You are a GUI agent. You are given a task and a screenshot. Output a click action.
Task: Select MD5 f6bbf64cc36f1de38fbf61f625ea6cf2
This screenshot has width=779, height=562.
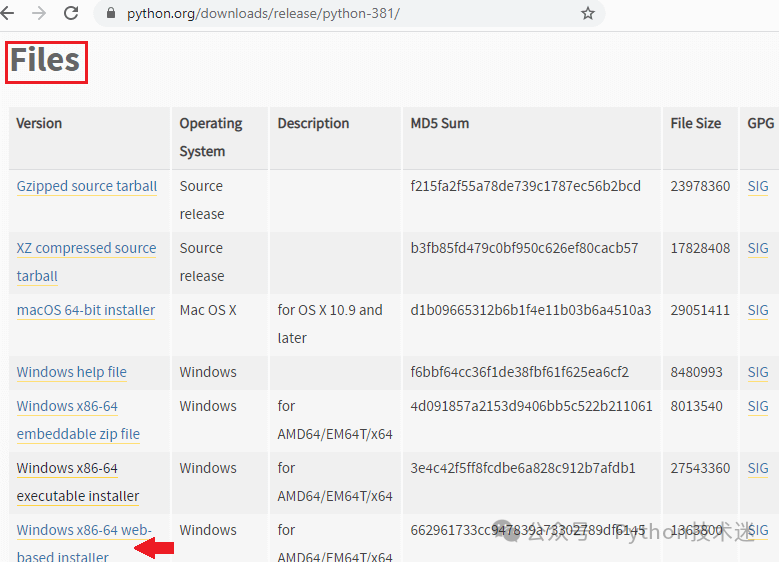pos(520,372)
